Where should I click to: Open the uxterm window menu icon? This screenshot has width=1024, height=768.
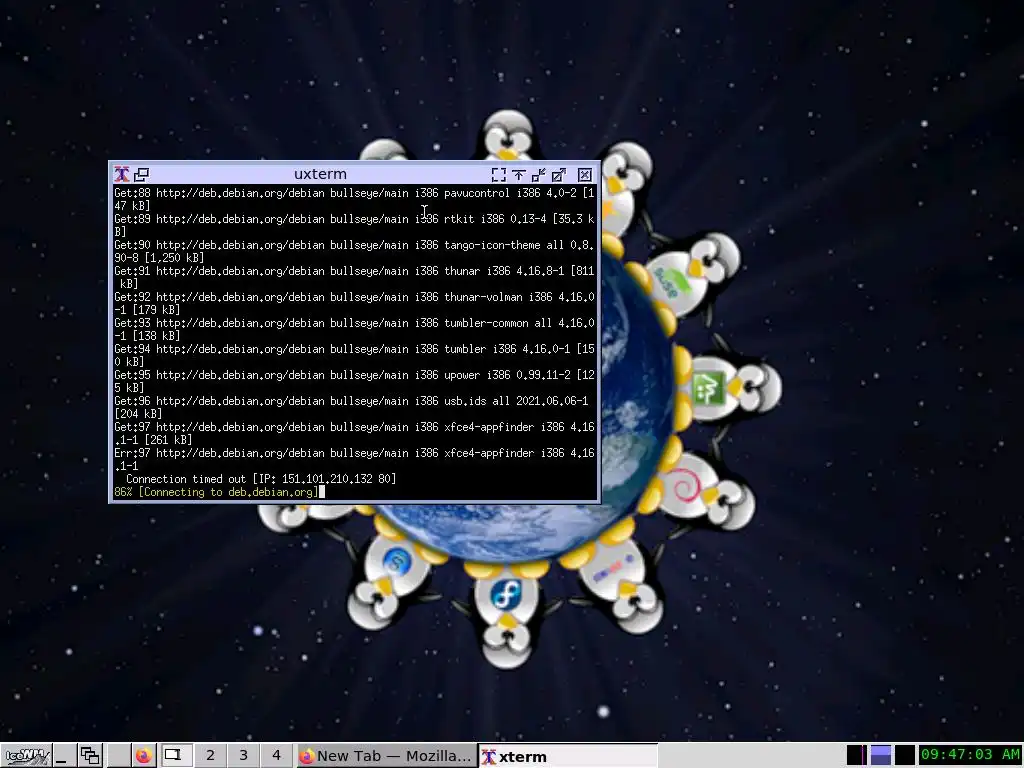click(x=121, y=174)
